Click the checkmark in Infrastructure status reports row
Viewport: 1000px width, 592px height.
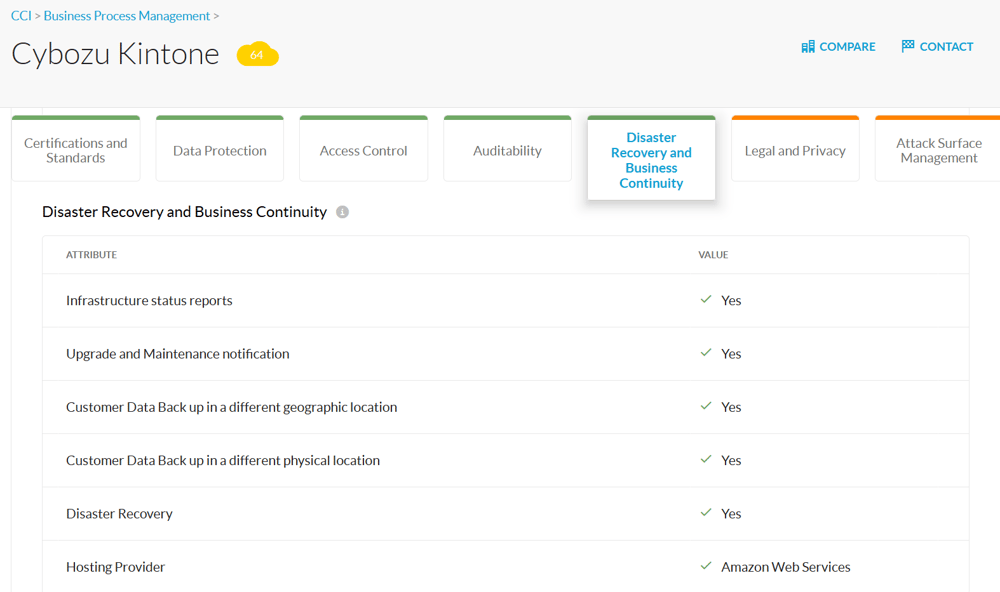pyautogui.click(x=706, y=299)
